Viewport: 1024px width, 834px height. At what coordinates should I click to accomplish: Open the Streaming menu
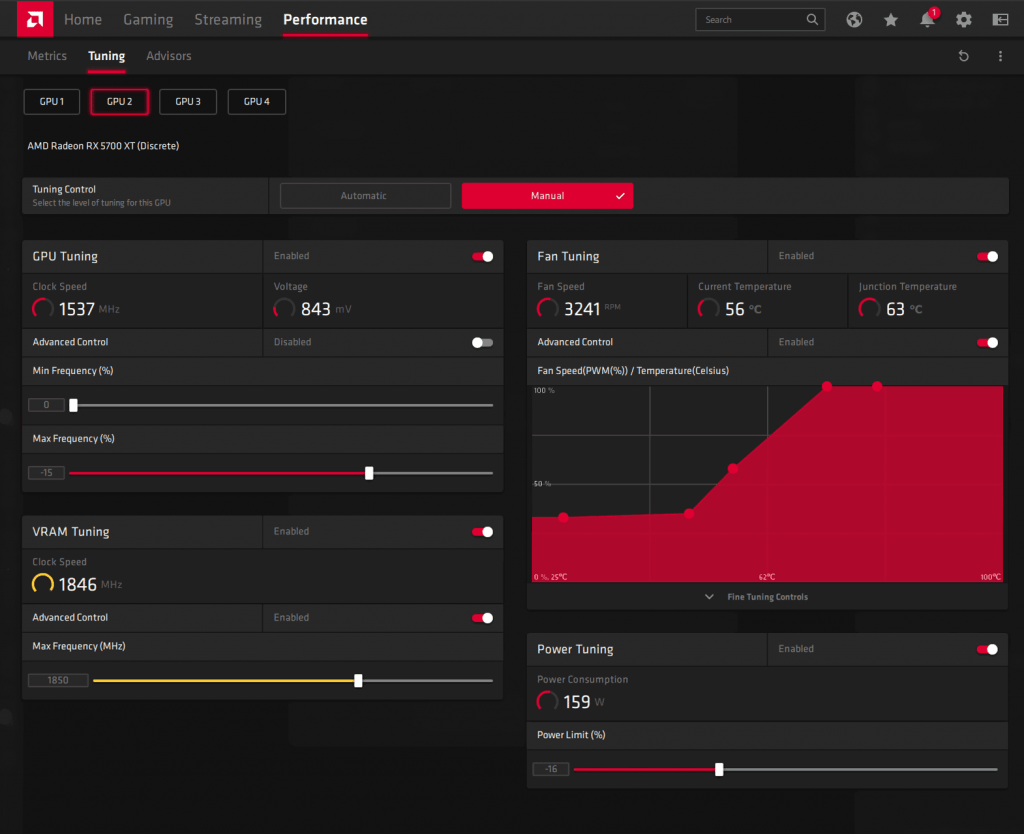coord(228,20)
